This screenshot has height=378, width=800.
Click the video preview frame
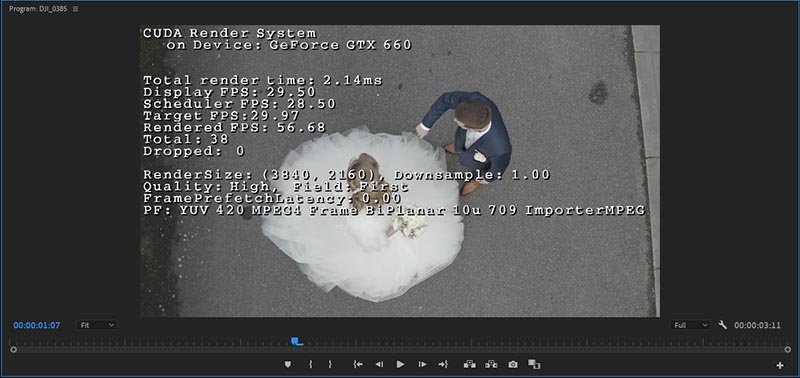399,171
